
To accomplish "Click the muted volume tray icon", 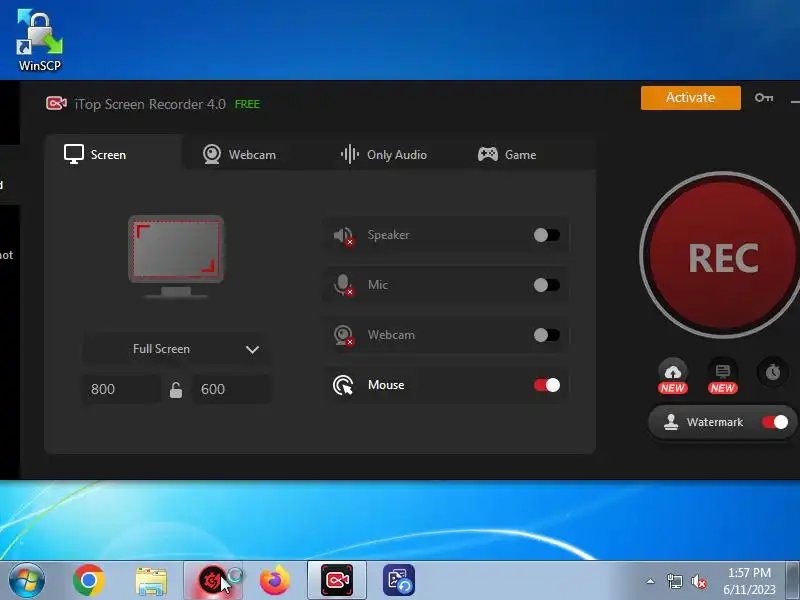I will (x=699, y=581).
